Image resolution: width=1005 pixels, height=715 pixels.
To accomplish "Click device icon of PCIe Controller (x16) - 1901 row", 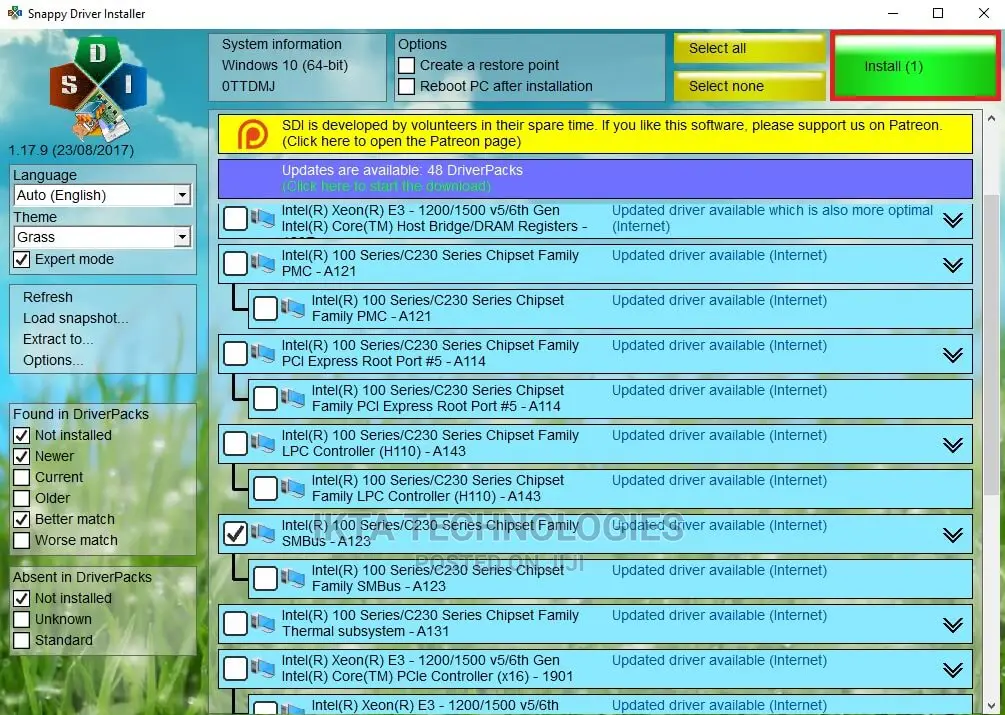I will click(263, 668).
